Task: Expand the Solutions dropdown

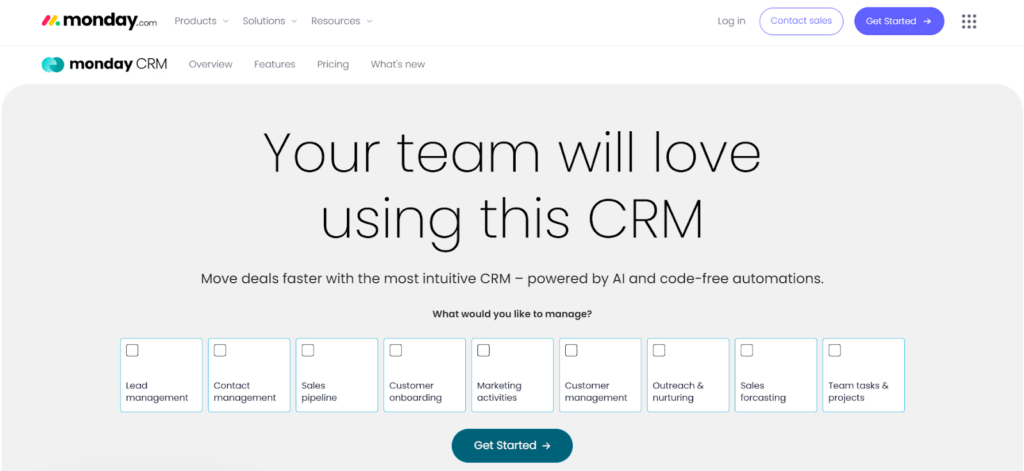Action: [x=269, y=21]
